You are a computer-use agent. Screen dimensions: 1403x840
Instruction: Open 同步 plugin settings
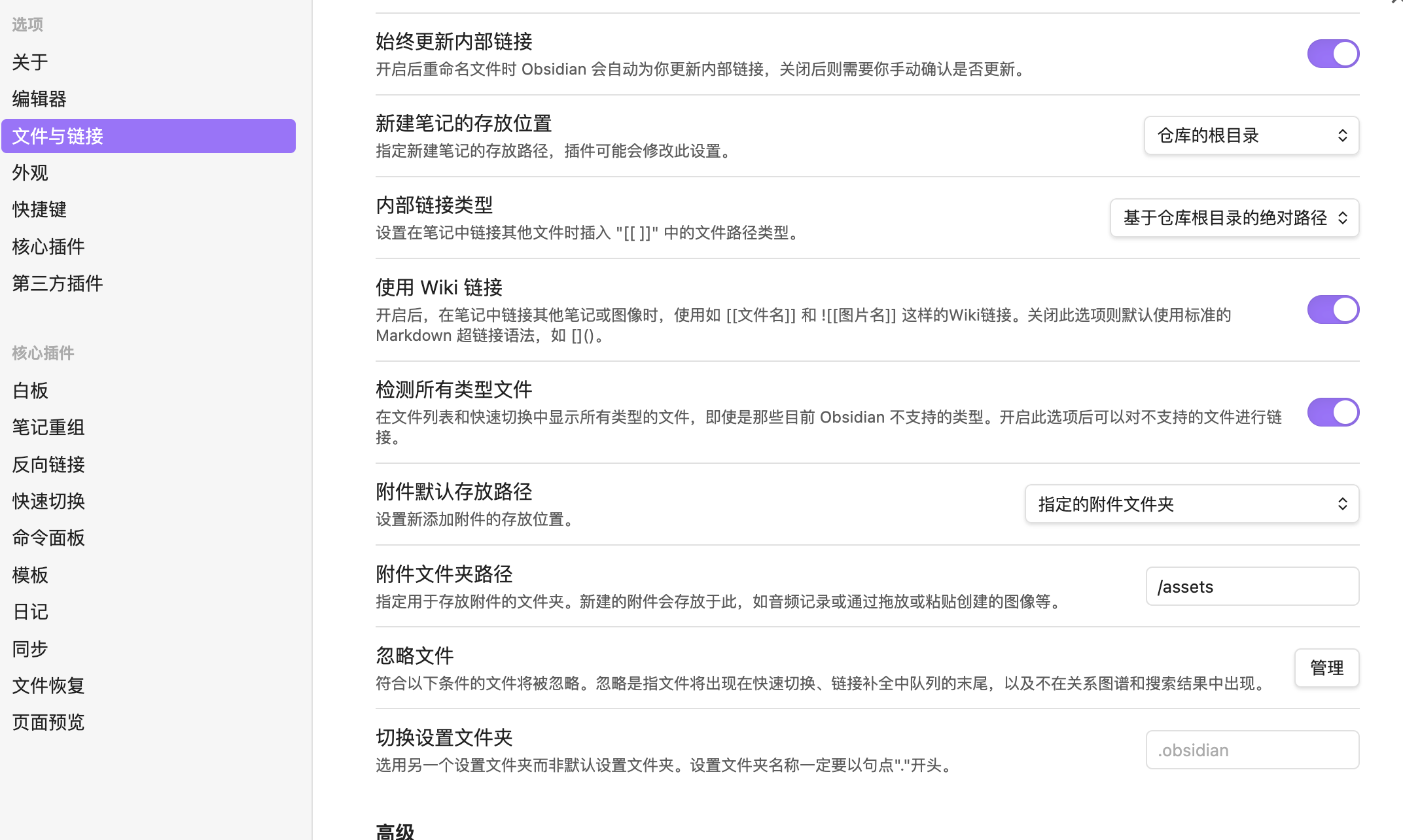[x=149, y=649]
